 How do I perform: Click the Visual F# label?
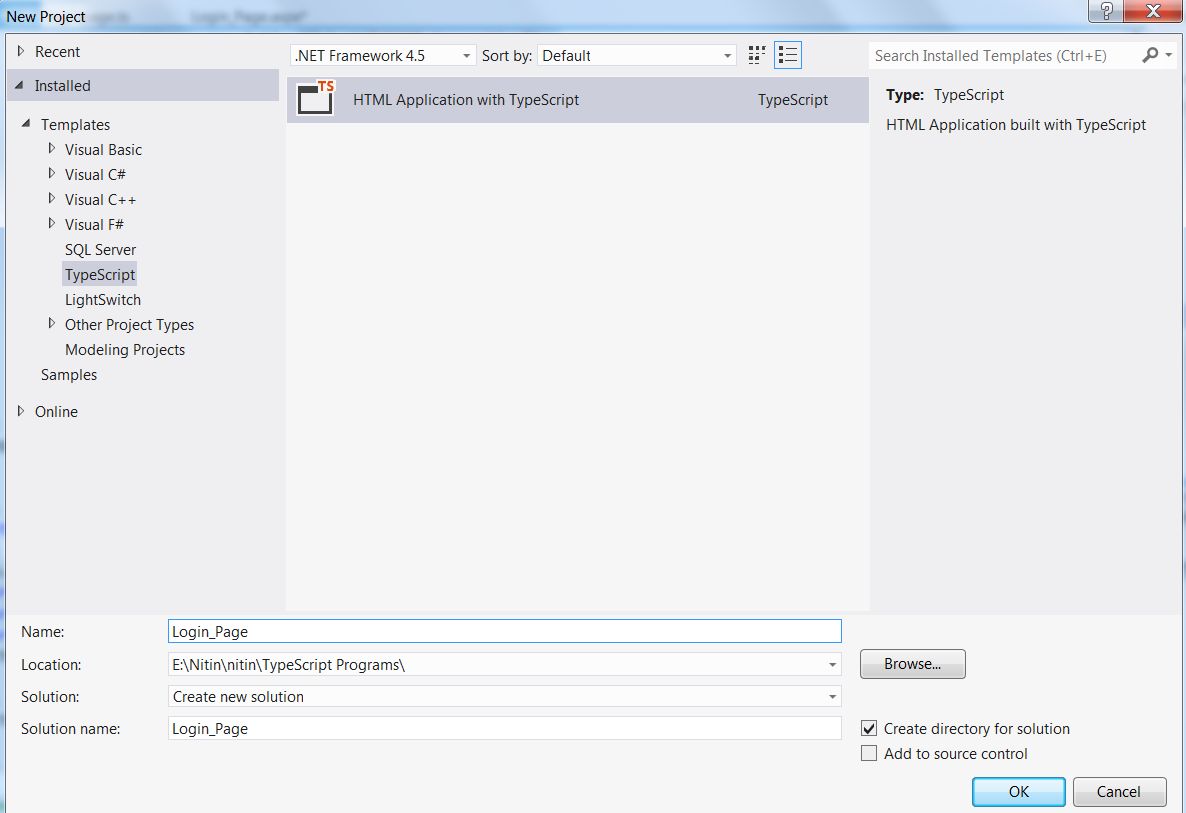pyautogui.click(x=94, y=225)
